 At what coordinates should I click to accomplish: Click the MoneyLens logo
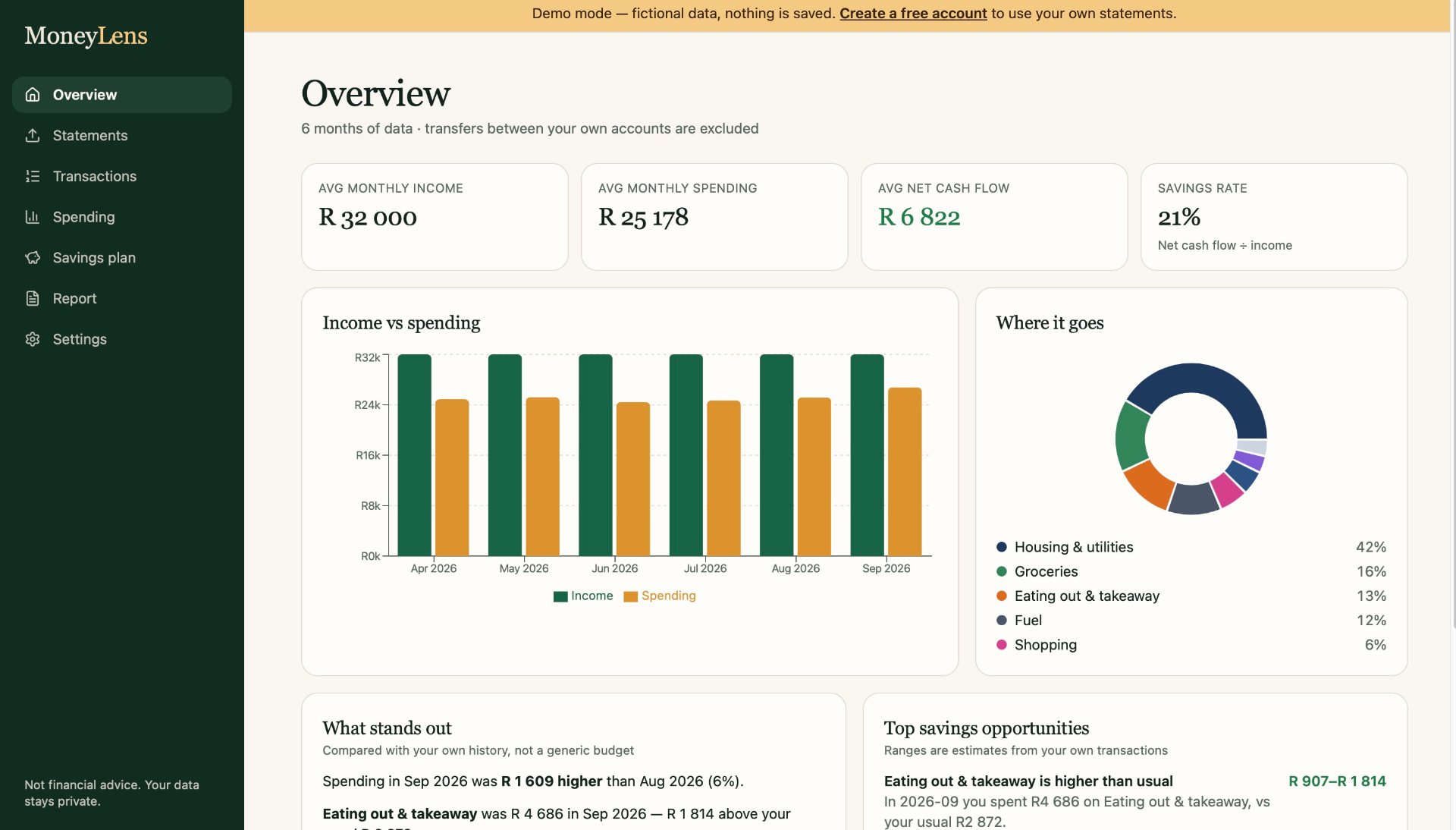pos(86,36)
